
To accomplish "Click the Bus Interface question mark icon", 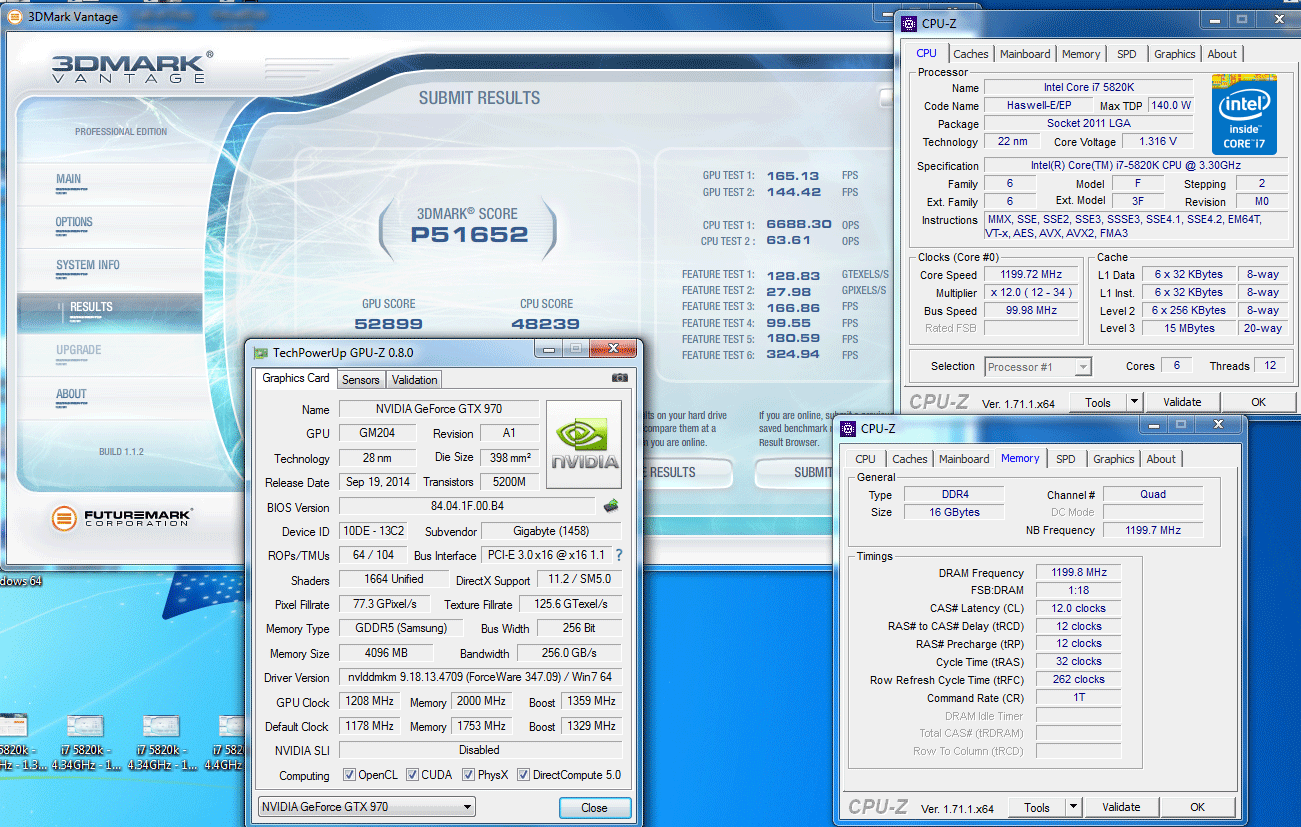I will [x=619, y=555].
